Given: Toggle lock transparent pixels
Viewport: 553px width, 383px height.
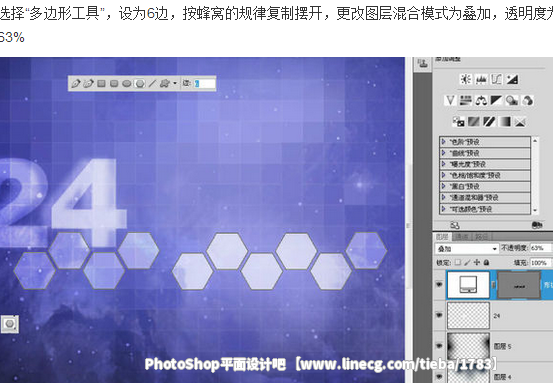Looking at the screenshot, I should point(458,262).
